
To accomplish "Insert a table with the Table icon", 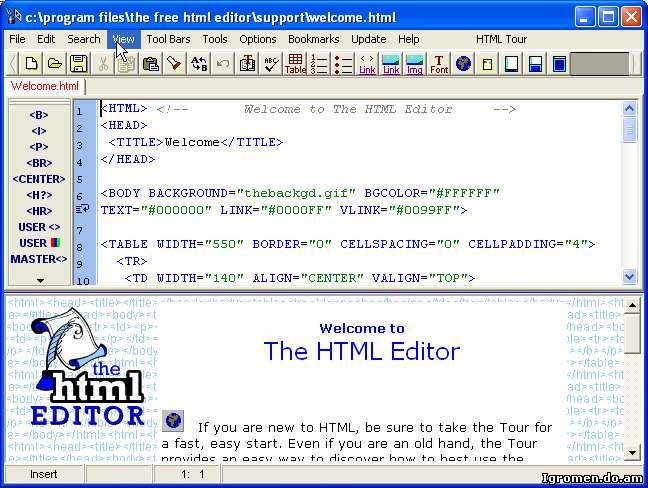I will (x=295, y=64).
